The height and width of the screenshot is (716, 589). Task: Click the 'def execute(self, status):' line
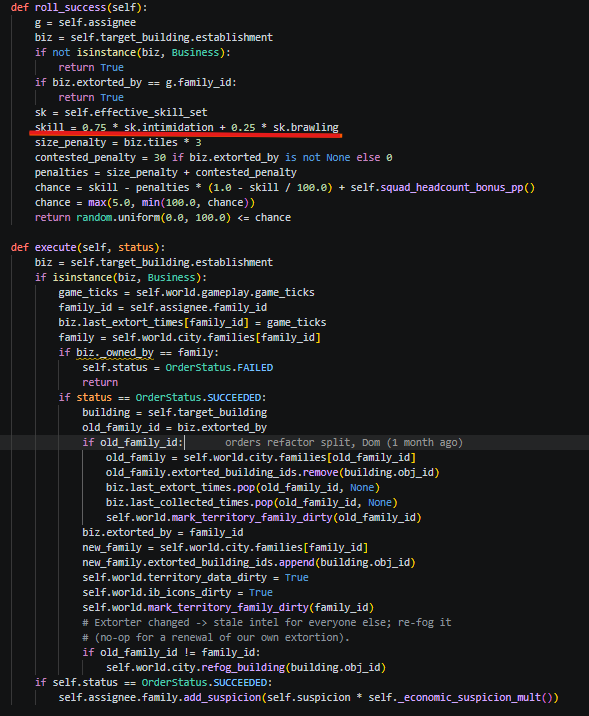pyautogui.click(x=88, y=247)
